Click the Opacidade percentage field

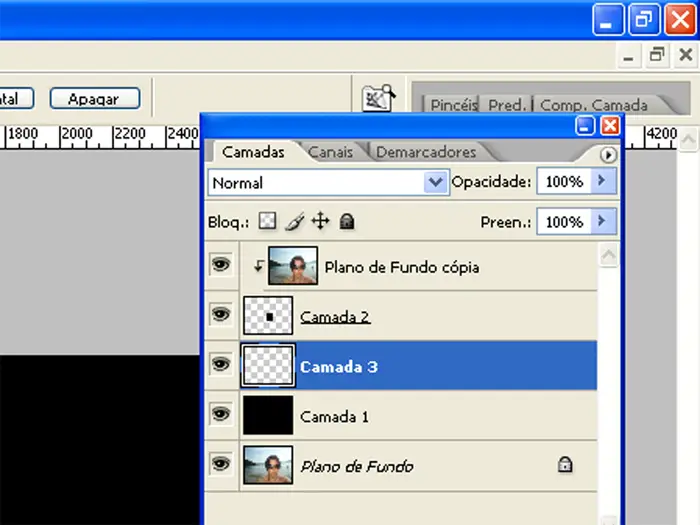point(564,182)
